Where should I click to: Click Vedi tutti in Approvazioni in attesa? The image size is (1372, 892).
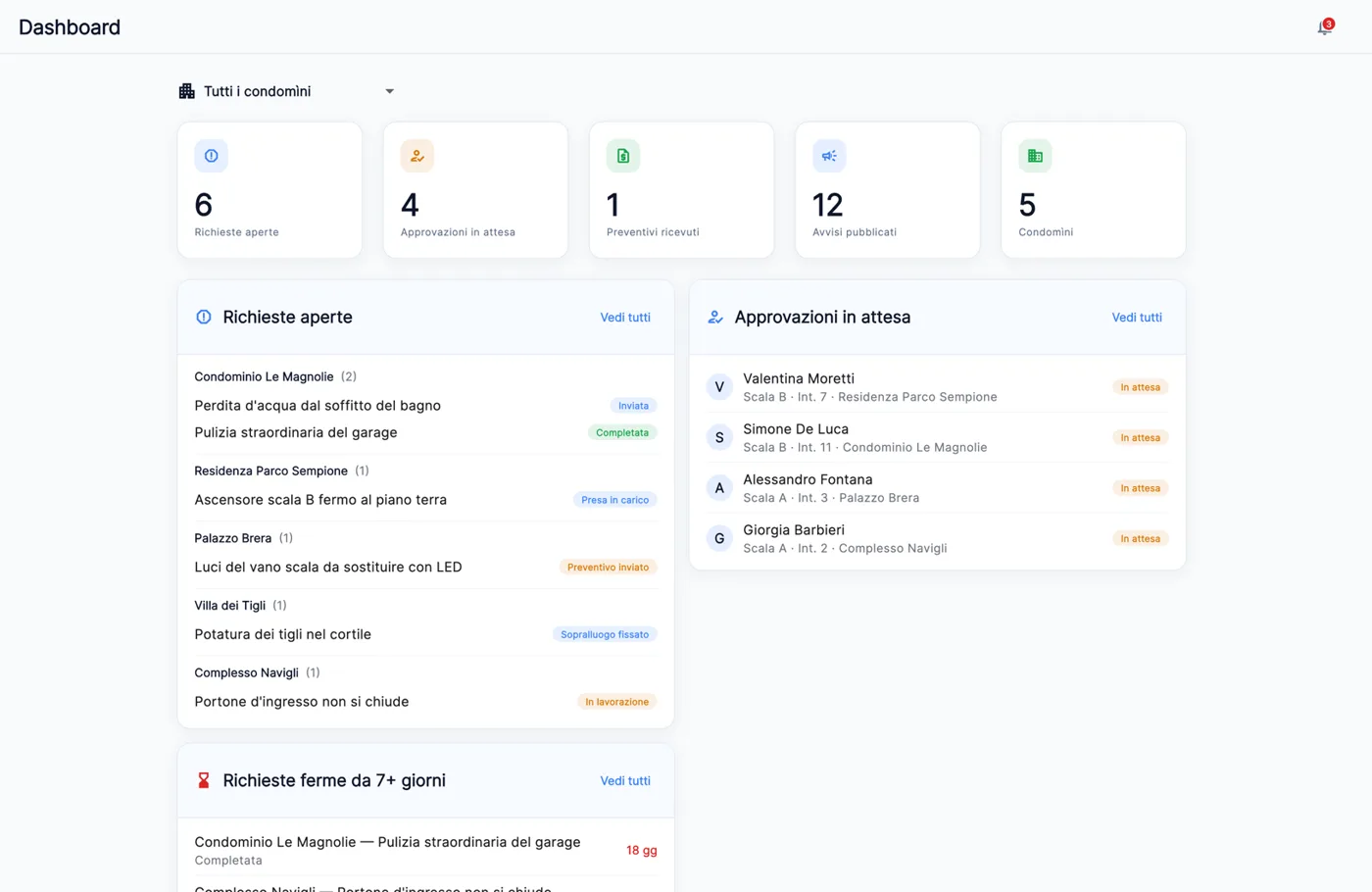coord(1137,317)
